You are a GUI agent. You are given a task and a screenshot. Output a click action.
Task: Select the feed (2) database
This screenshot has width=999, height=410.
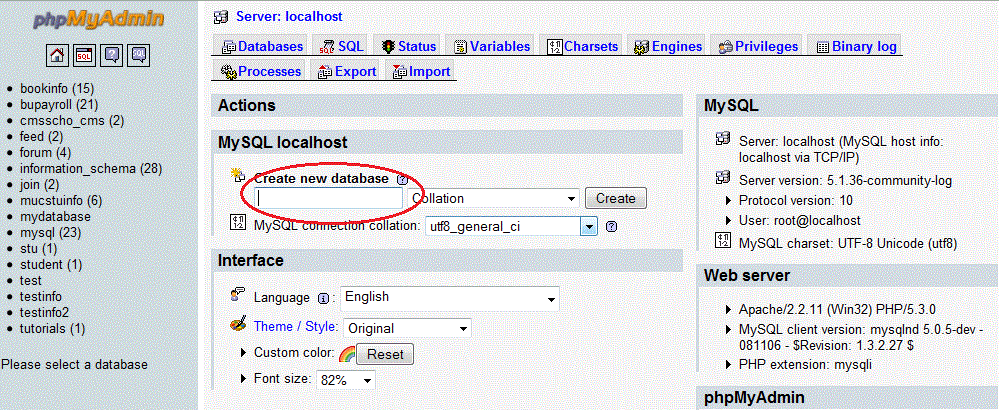point(41,136)
